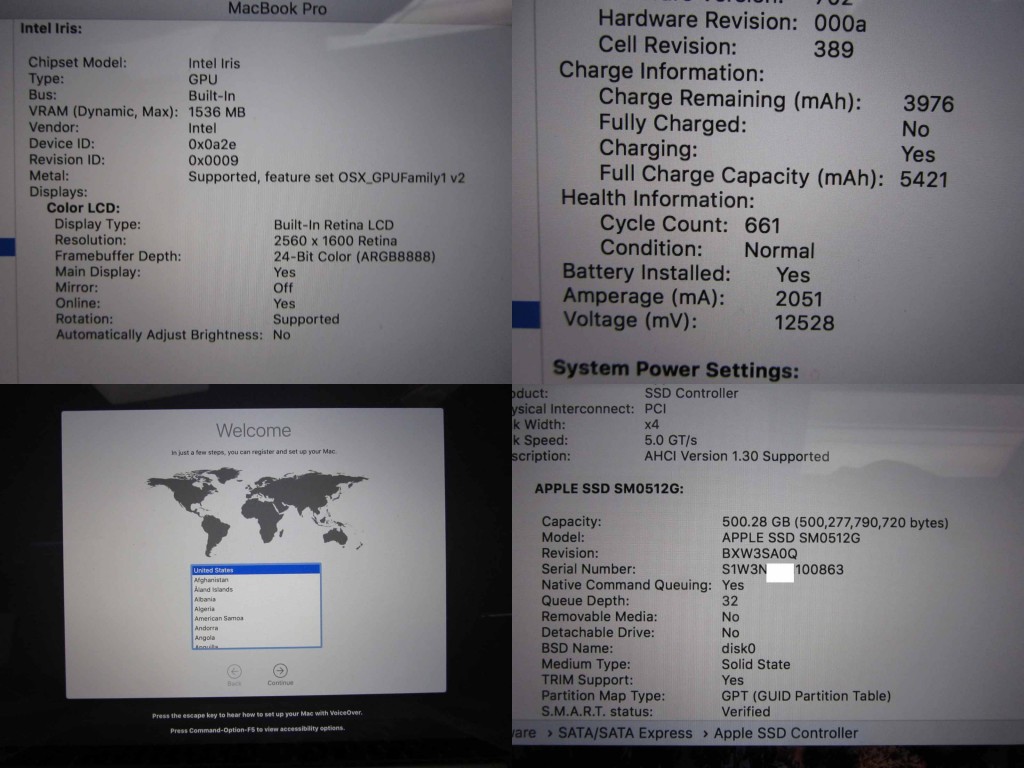The height and width of the screenshot is (768, 1024).
Task: Click the "Health Information:" heading
Action: coord(658,199)
